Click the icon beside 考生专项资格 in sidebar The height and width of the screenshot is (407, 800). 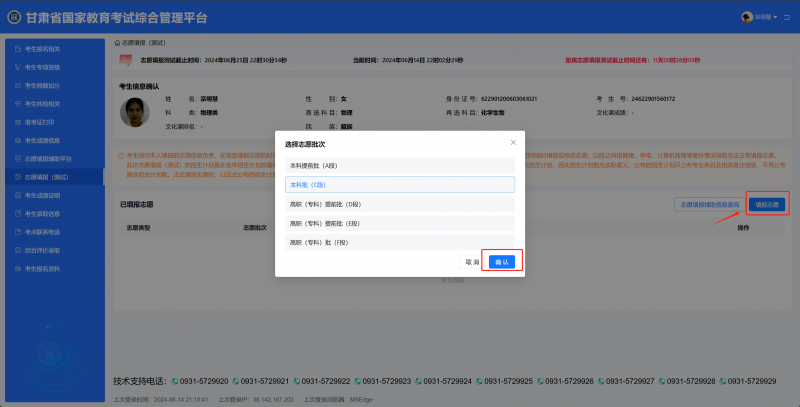(x=18, y=67)
